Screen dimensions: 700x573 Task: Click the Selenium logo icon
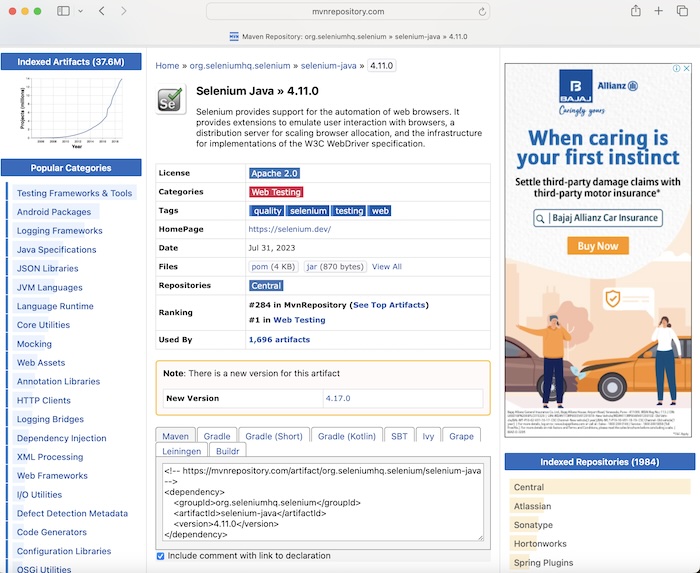tap(170, 100)
